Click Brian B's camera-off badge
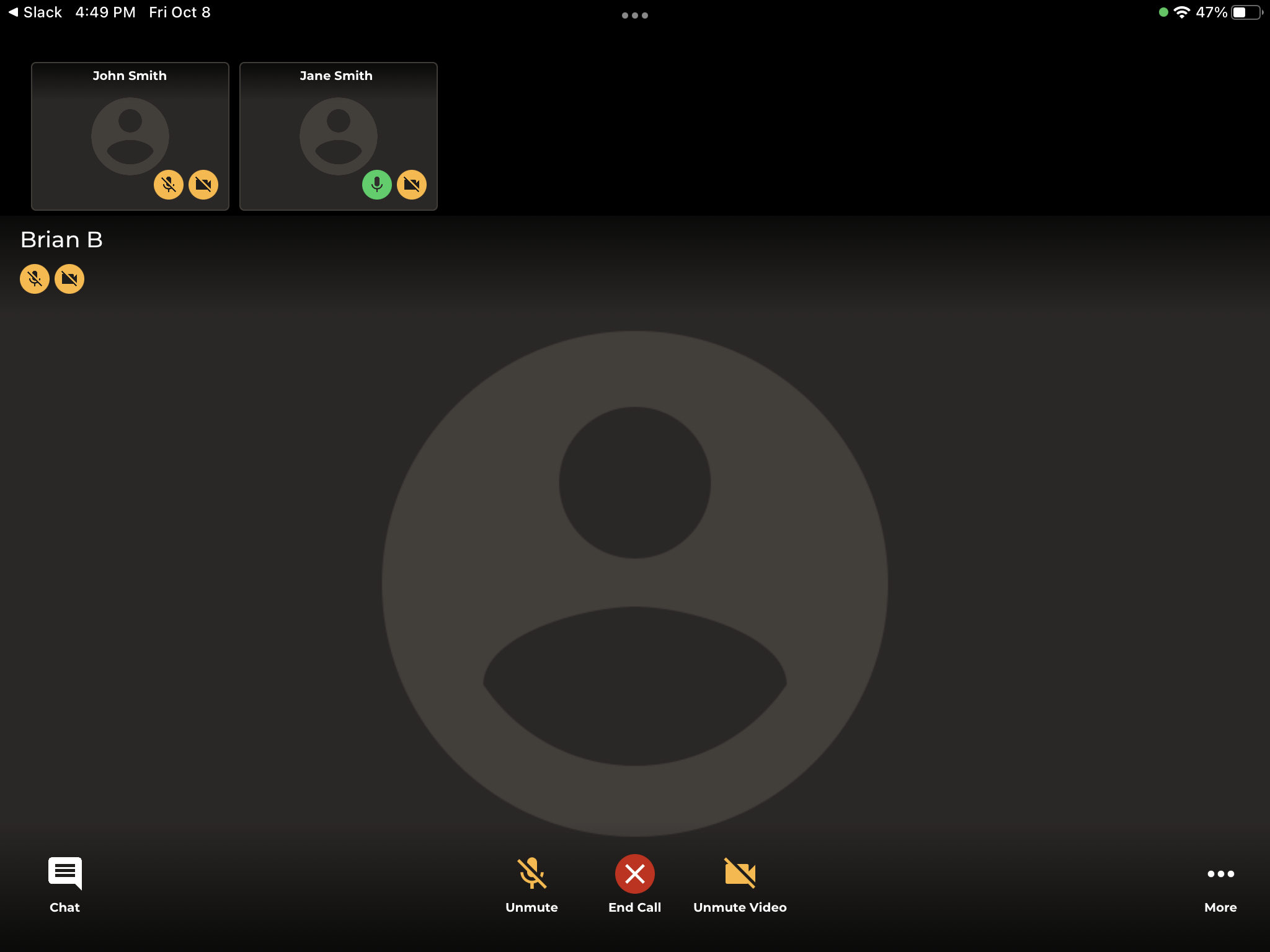Viewport: 1270px width, 952px height. pyautogui.click(x=69, y=279)
